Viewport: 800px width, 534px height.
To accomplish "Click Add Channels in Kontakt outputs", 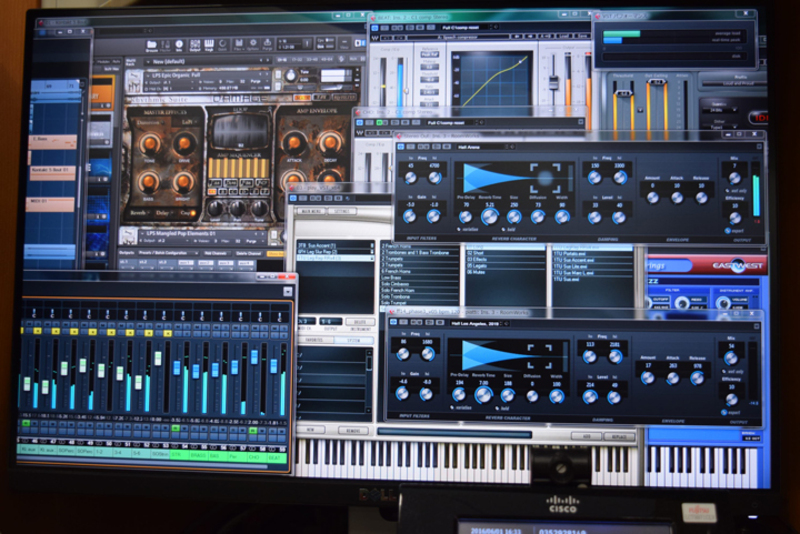I will click(x=215, y=253).
